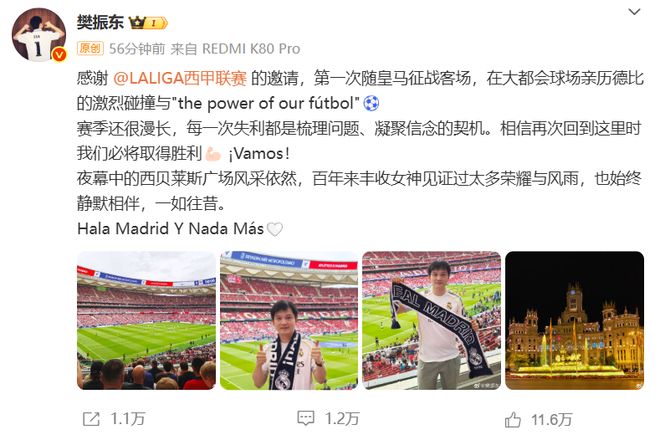
Task: Click the soccer ball emoji in post
Action: (371, 103)
